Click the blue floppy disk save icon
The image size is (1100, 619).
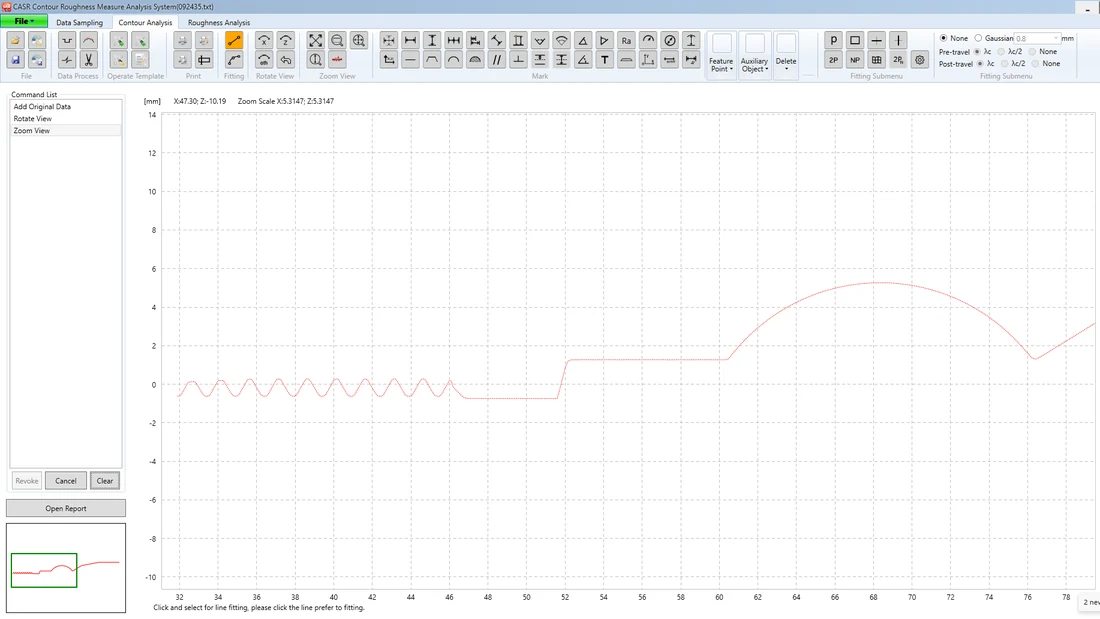coord(15,60)
